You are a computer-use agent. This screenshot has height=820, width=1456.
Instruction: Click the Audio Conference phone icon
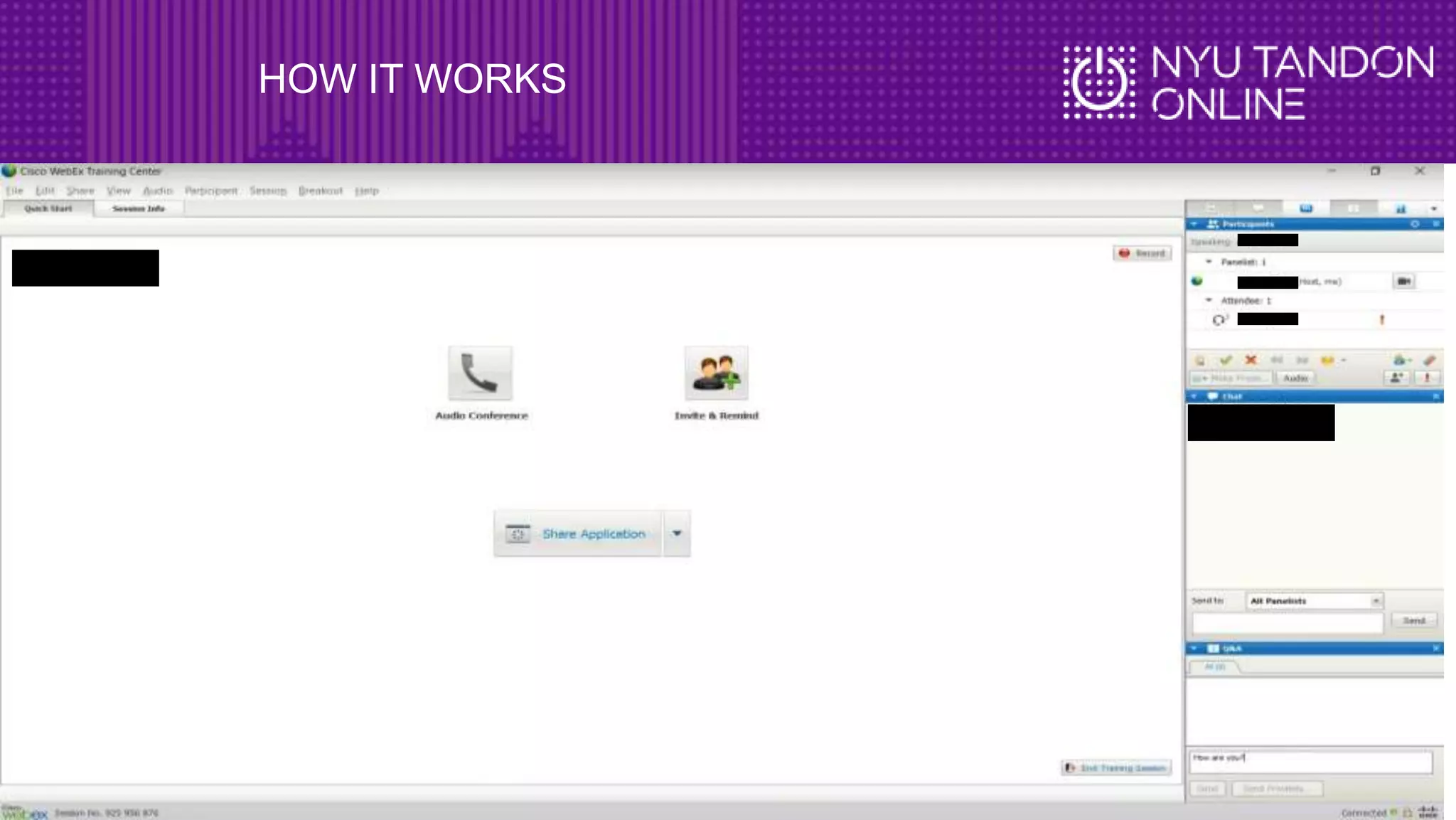coord(480,373)
